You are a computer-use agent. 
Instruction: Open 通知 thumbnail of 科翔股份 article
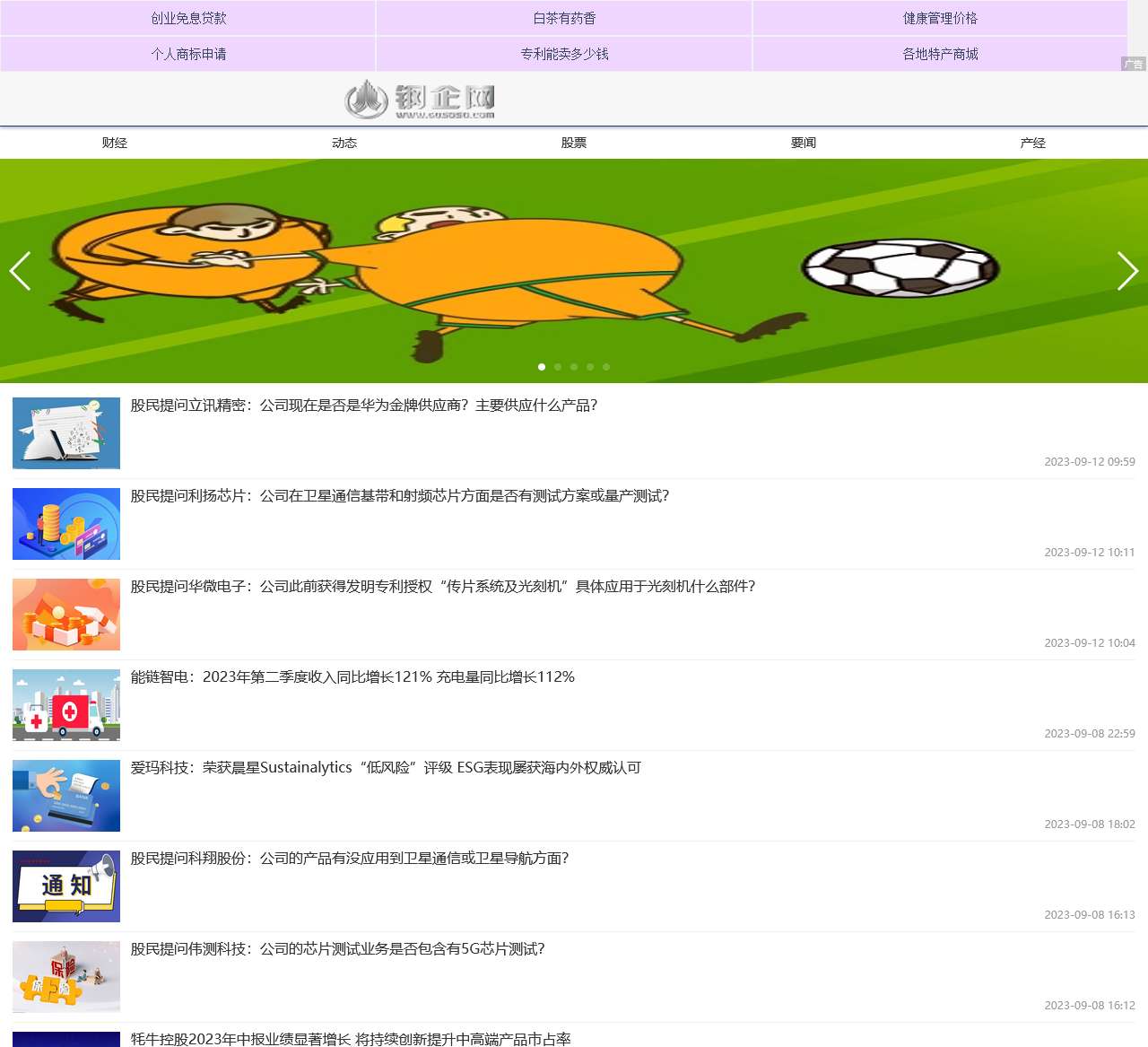(x=66, y=886)
